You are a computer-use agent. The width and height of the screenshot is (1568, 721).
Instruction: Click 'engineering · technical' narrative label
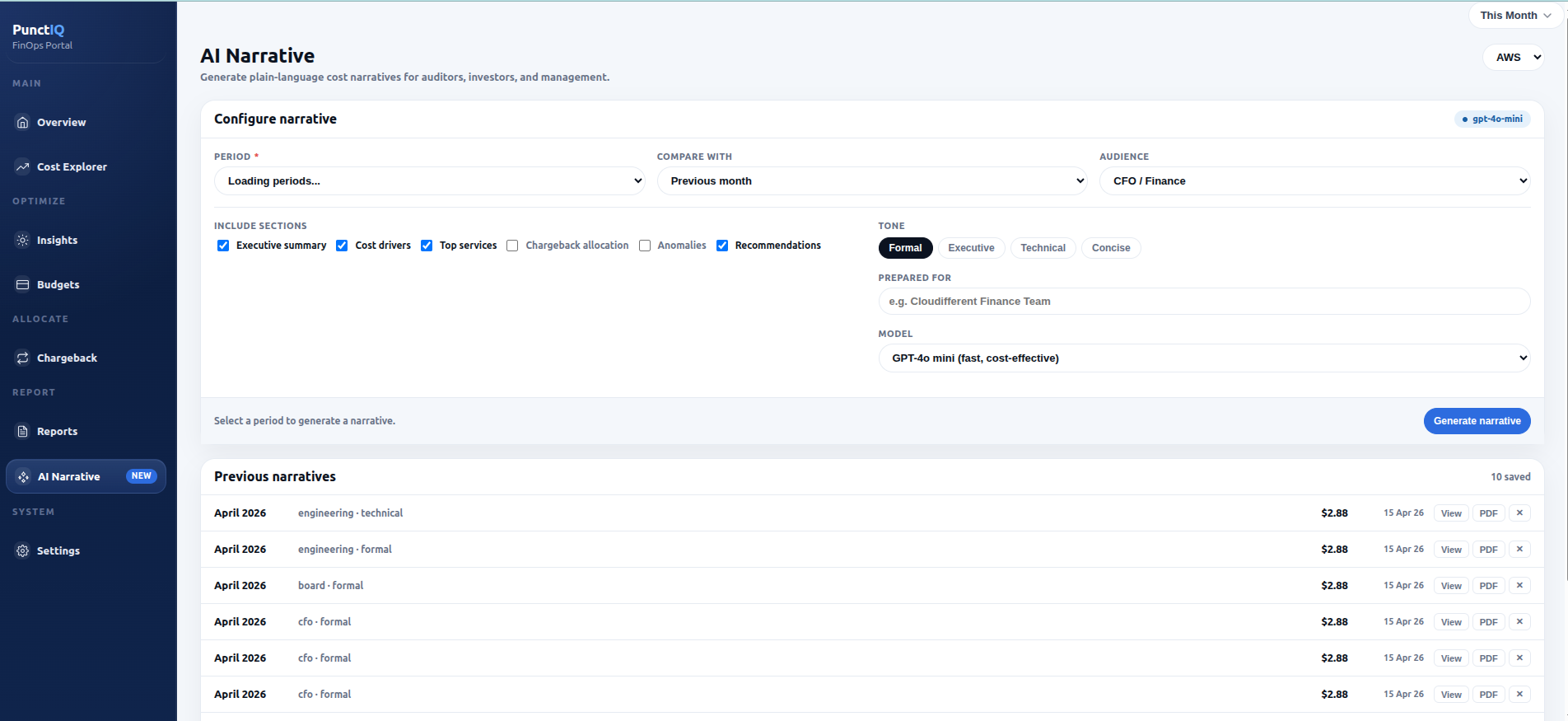point(350,513)
